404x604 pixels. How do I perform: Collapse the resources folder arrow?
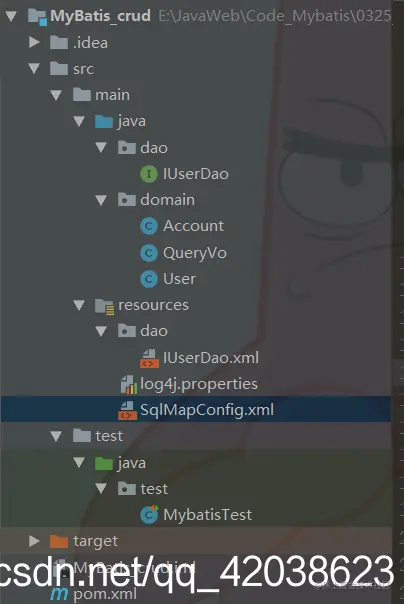coord(79,305)
